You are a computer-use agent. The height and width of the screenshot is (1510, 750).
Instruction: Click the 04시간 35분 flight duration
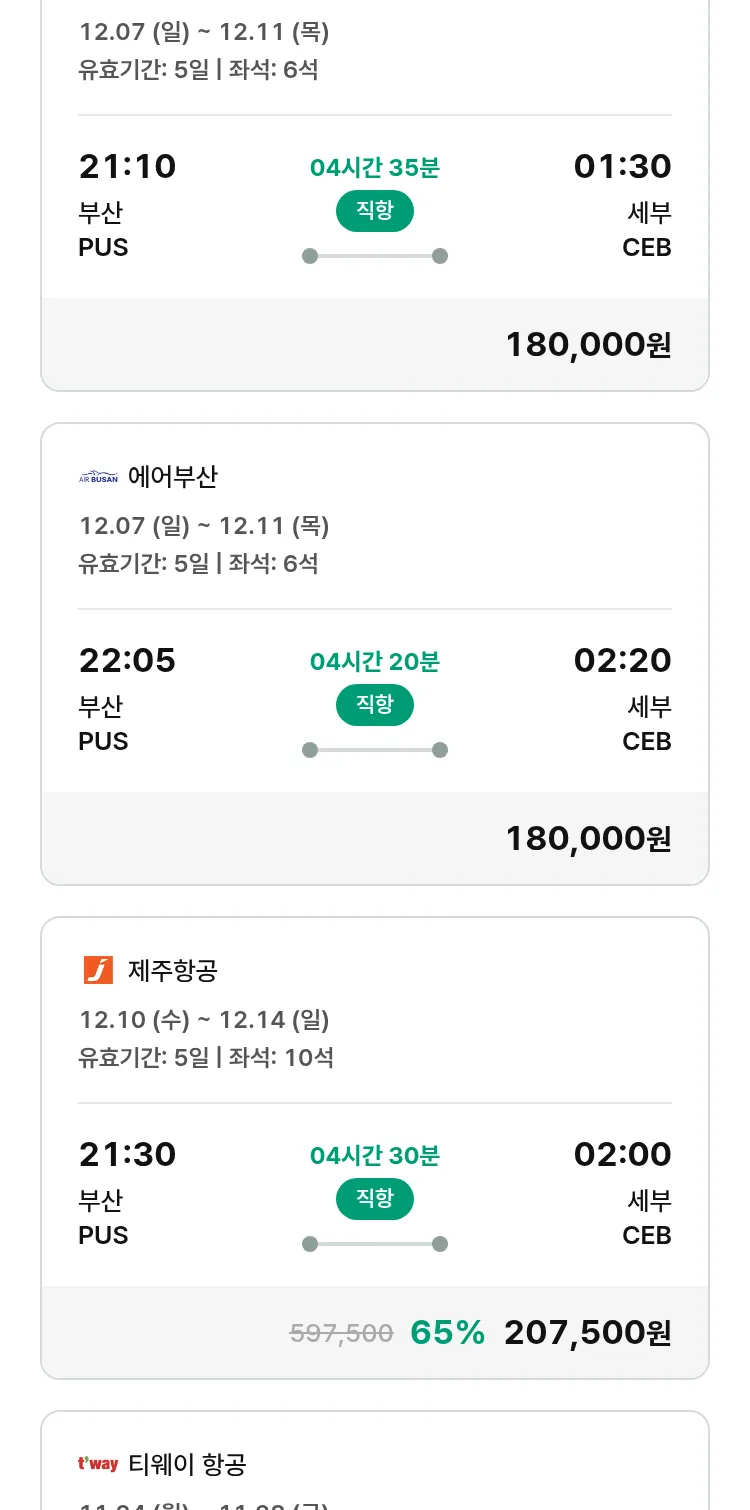[x=375, y=168]
